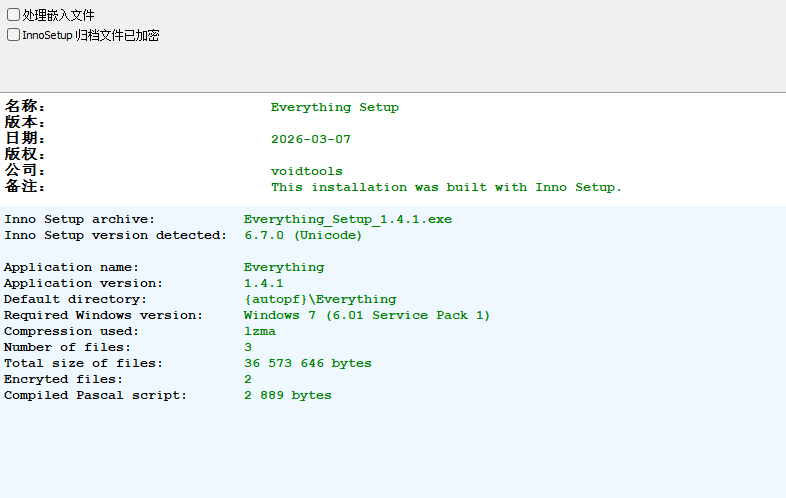Click the 备注: label
786x498 pixels.
(25, 187)
